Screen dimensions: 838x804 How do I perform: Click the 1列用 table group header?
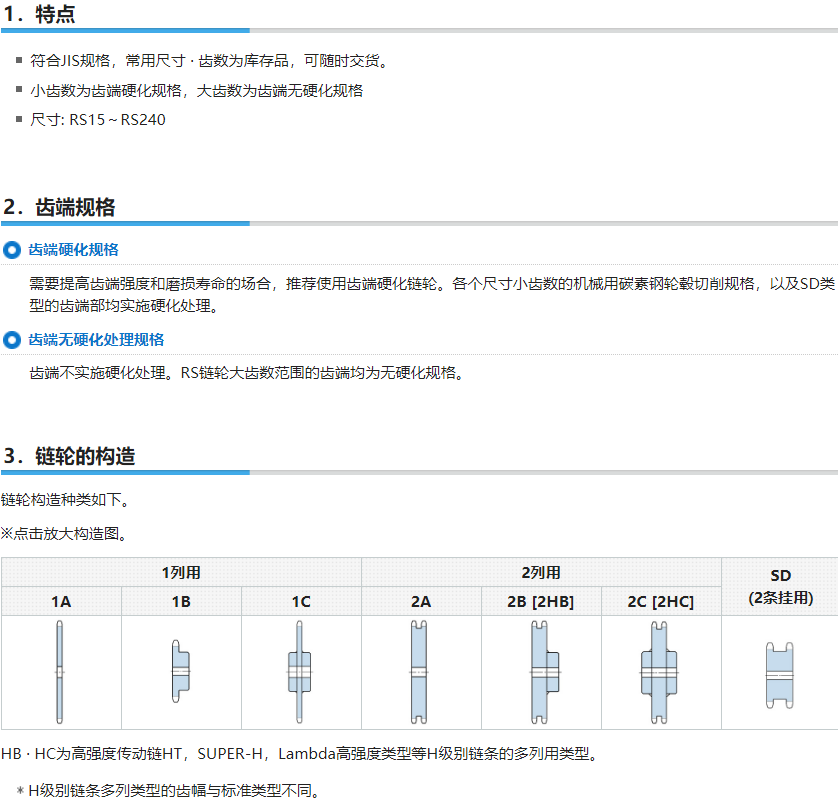click(x=181, y=572)
